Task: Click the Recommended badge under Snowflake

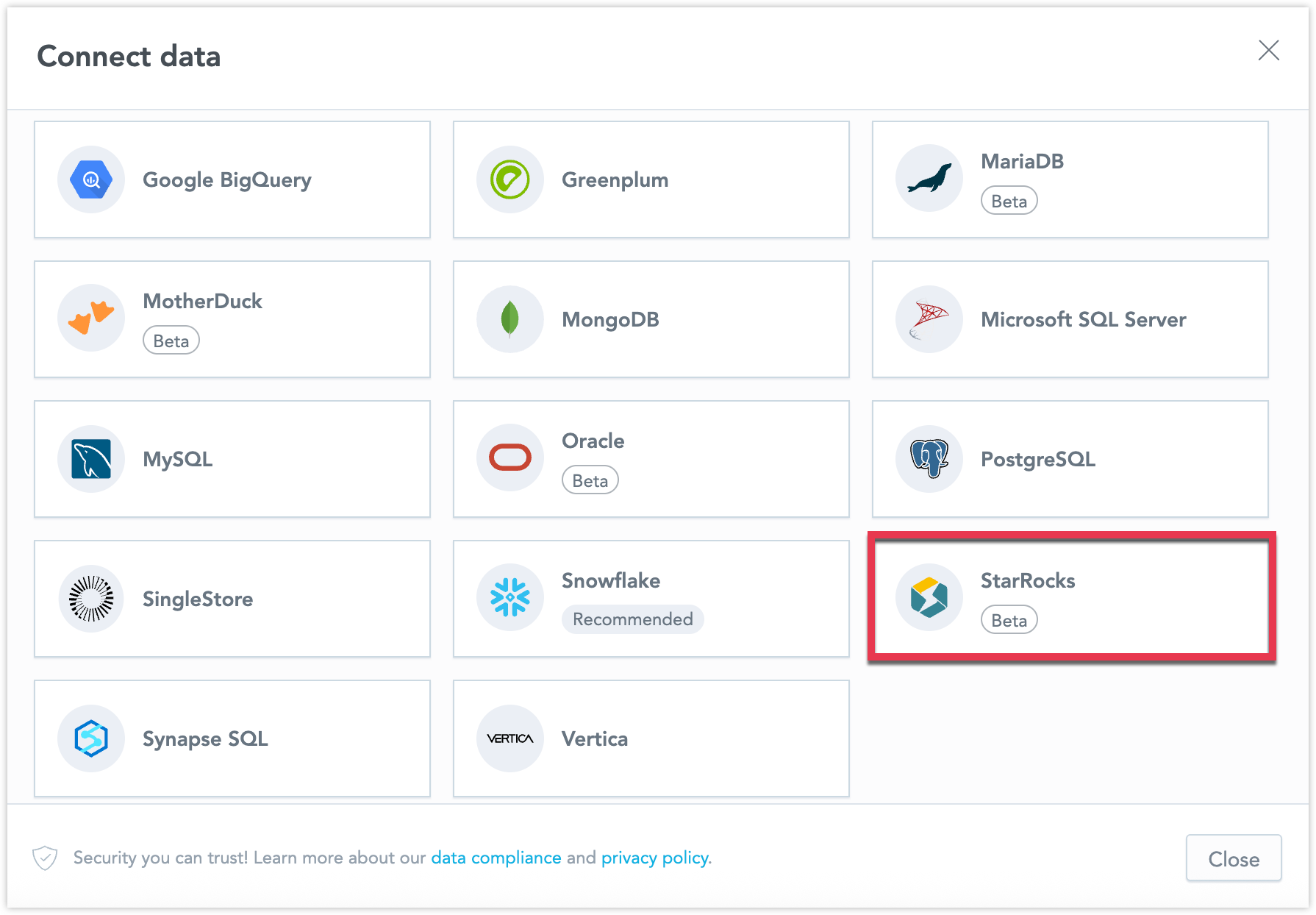Action: [x=632, y=619]
